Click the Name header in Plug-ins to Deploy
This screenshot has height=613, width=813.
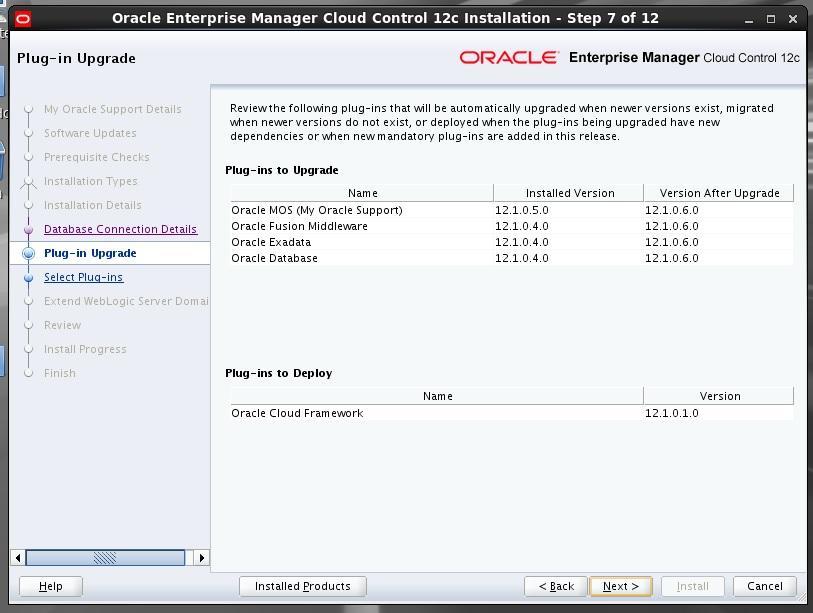click(437, 396)
